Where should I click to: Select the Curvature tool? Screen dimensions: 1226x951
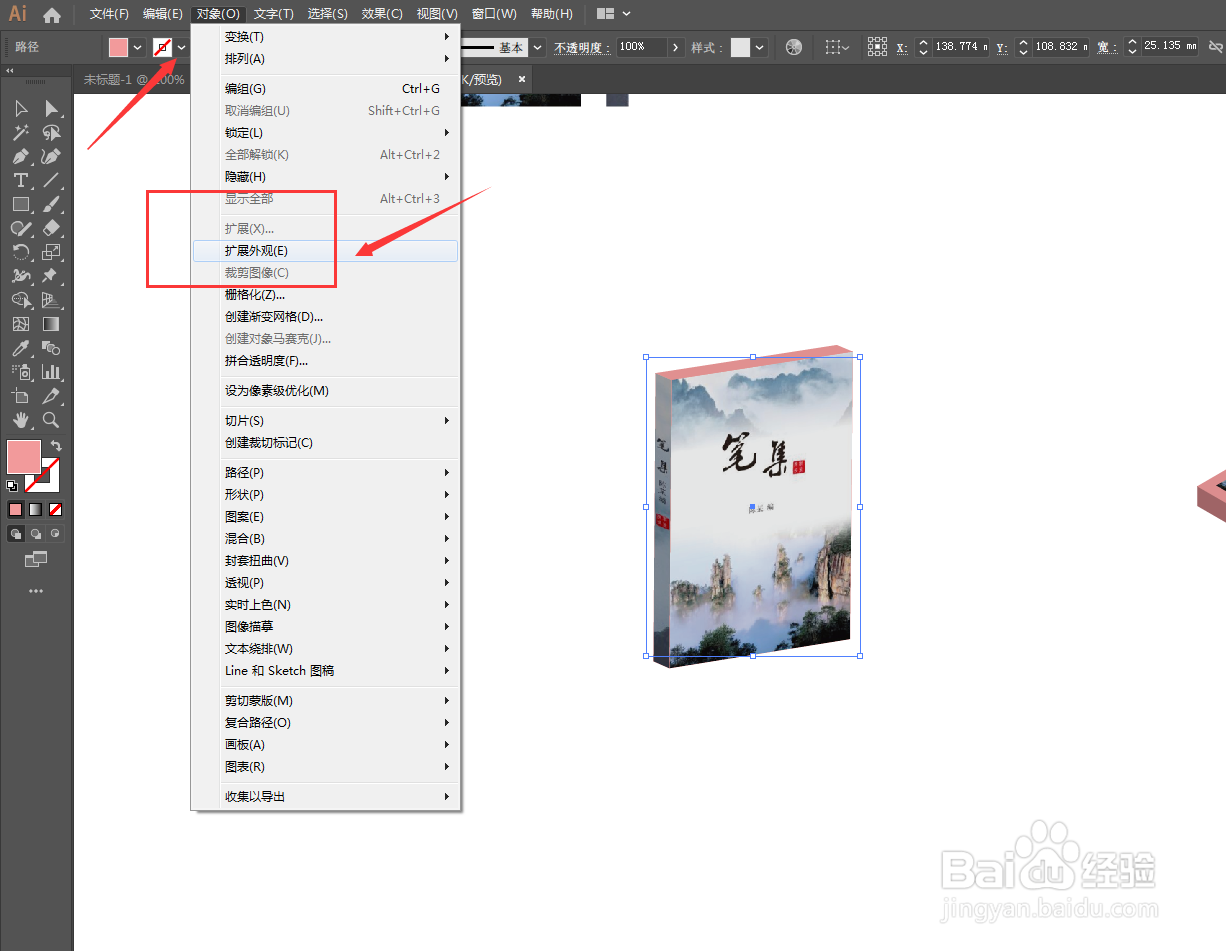pyautogui.click(x=51, y=156)
